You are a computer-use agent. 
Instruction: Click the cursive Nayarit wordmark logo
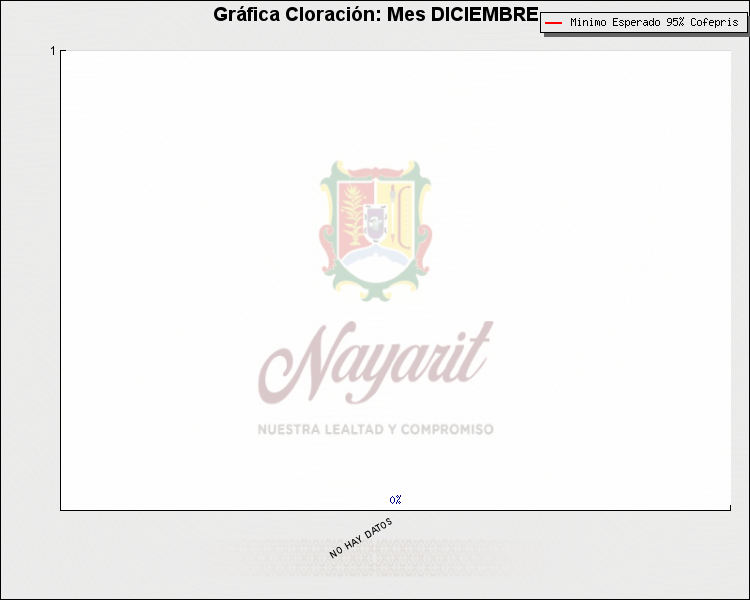click(x=375, y=362)
